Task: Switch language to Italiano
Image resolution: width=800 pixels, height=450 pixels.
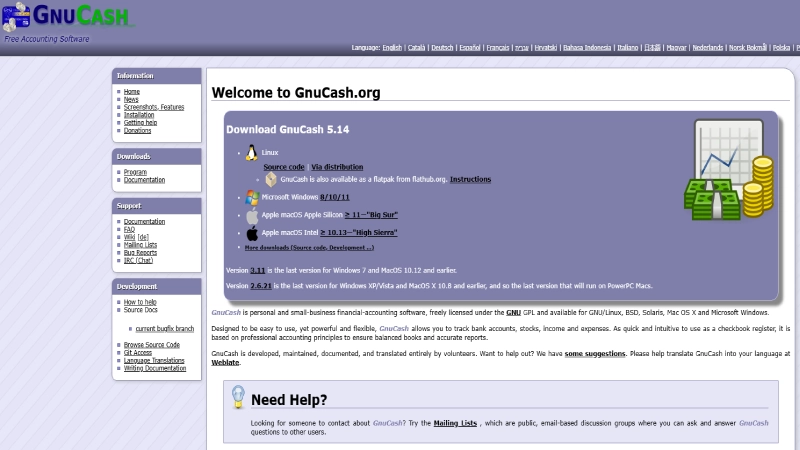Action: click(628, 47)
